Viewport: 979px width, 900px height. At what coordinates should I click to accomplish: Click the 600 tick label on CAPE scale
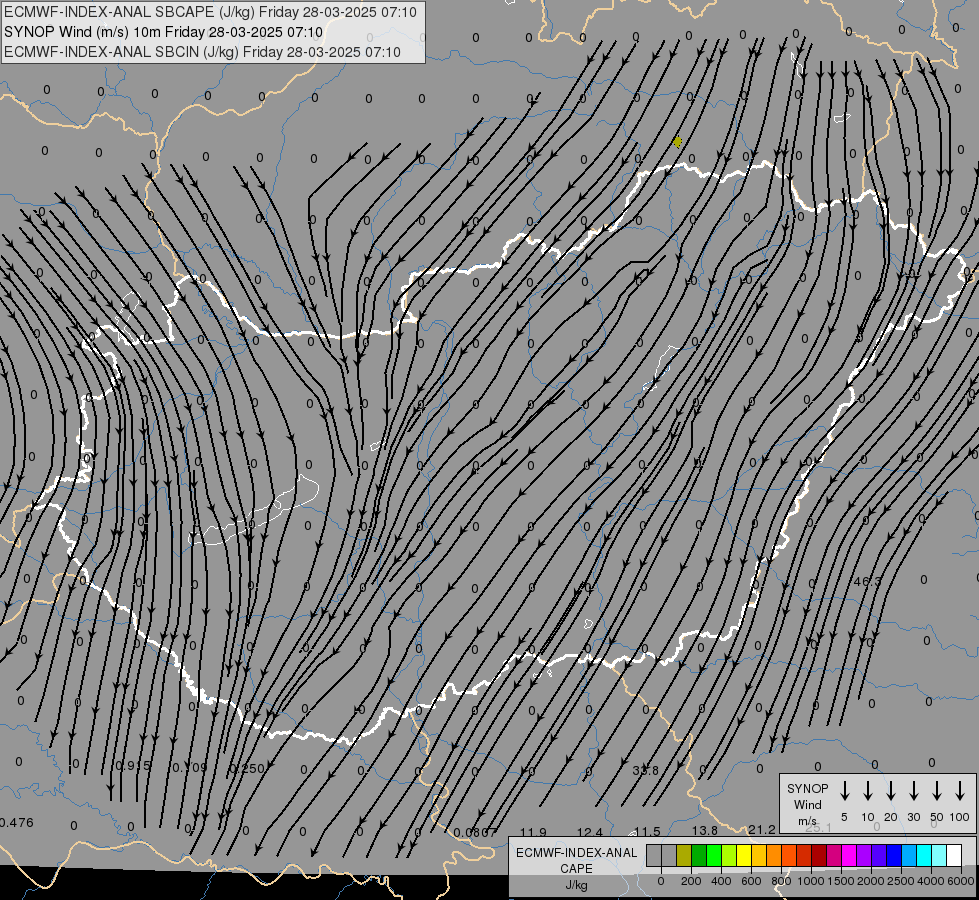coord(751,881)
